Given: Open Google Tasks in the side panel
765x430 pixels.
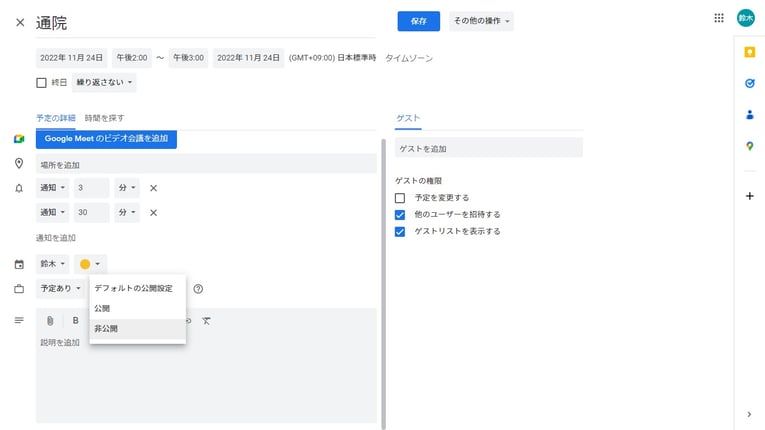Looking at the screenshot, I should click(749, 83).
